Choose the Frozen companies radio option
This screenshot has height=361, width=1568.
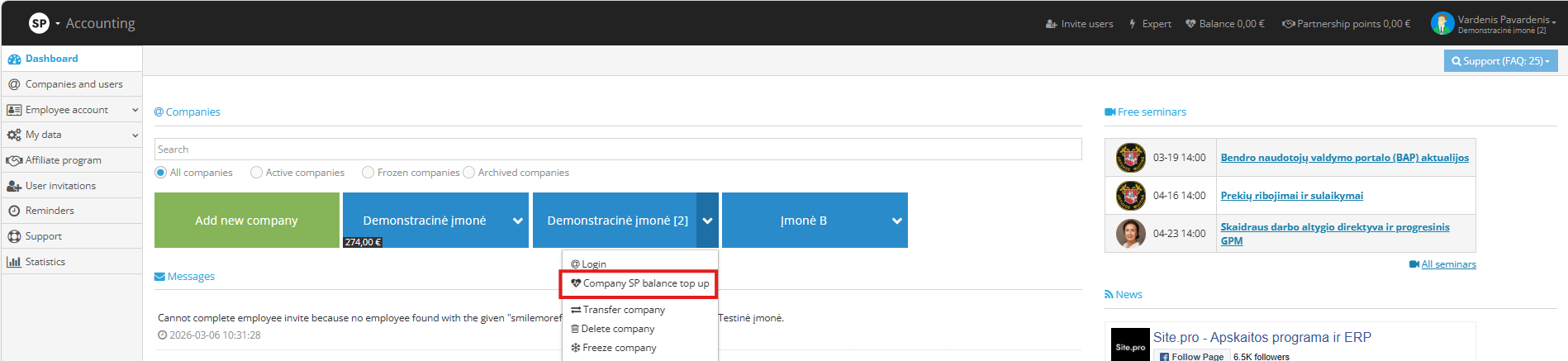[368, 173]
